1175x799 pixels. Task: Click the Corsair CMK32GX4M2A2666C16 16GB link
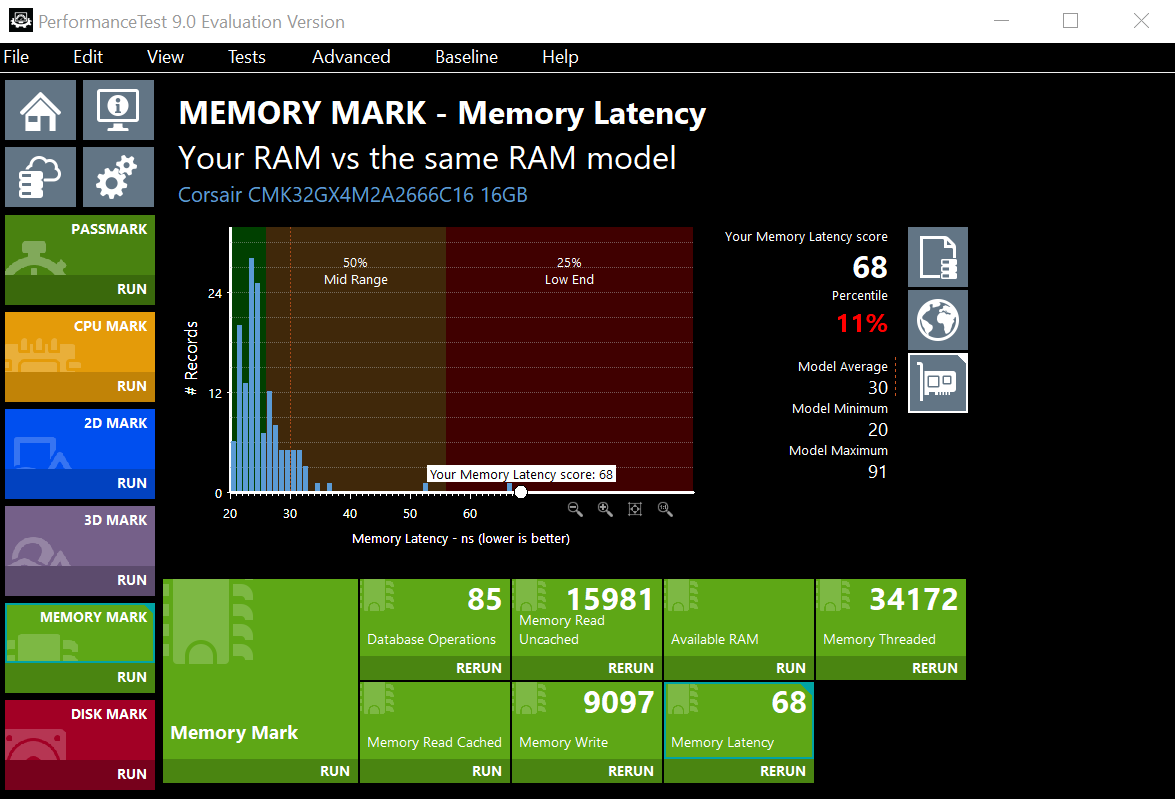pyautogui.click(x=353, y=195)
